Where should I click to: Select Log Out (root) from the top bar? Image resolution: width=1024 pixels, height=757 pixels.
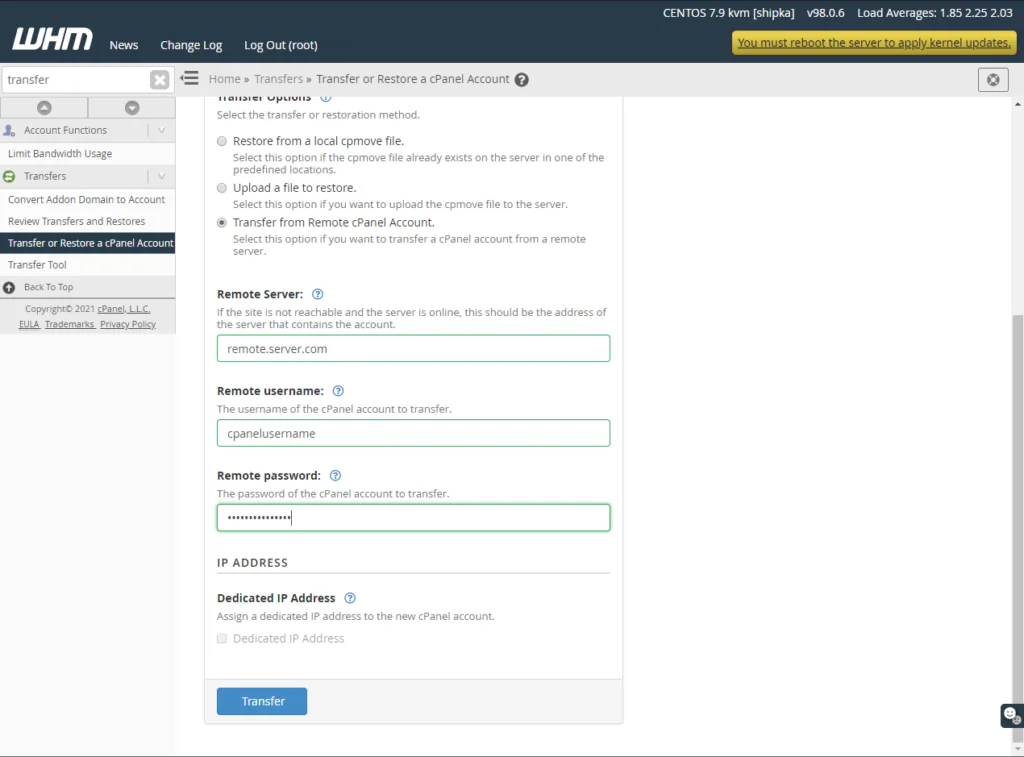(280, 45)
